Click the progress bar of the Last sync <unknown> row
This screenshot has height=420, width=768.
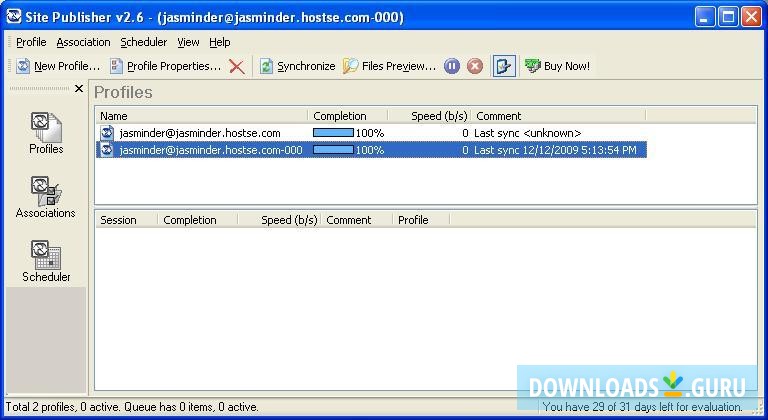(333, 133)
